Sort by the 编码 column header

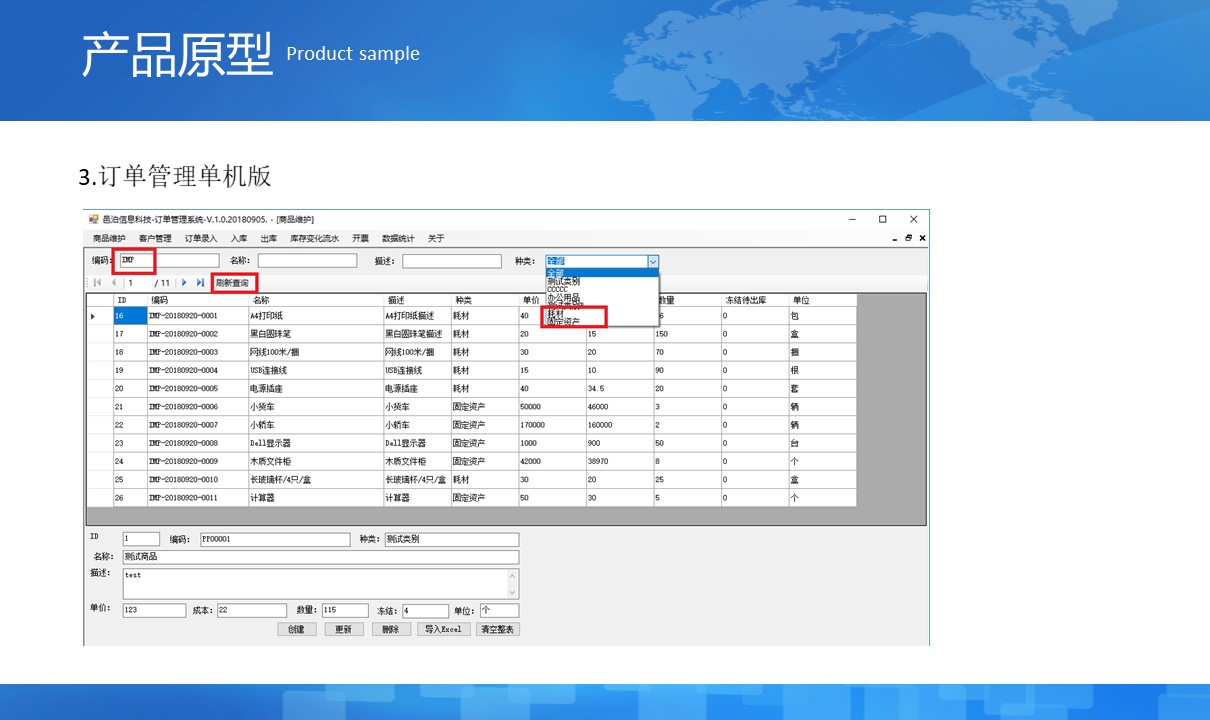(198, 300)
